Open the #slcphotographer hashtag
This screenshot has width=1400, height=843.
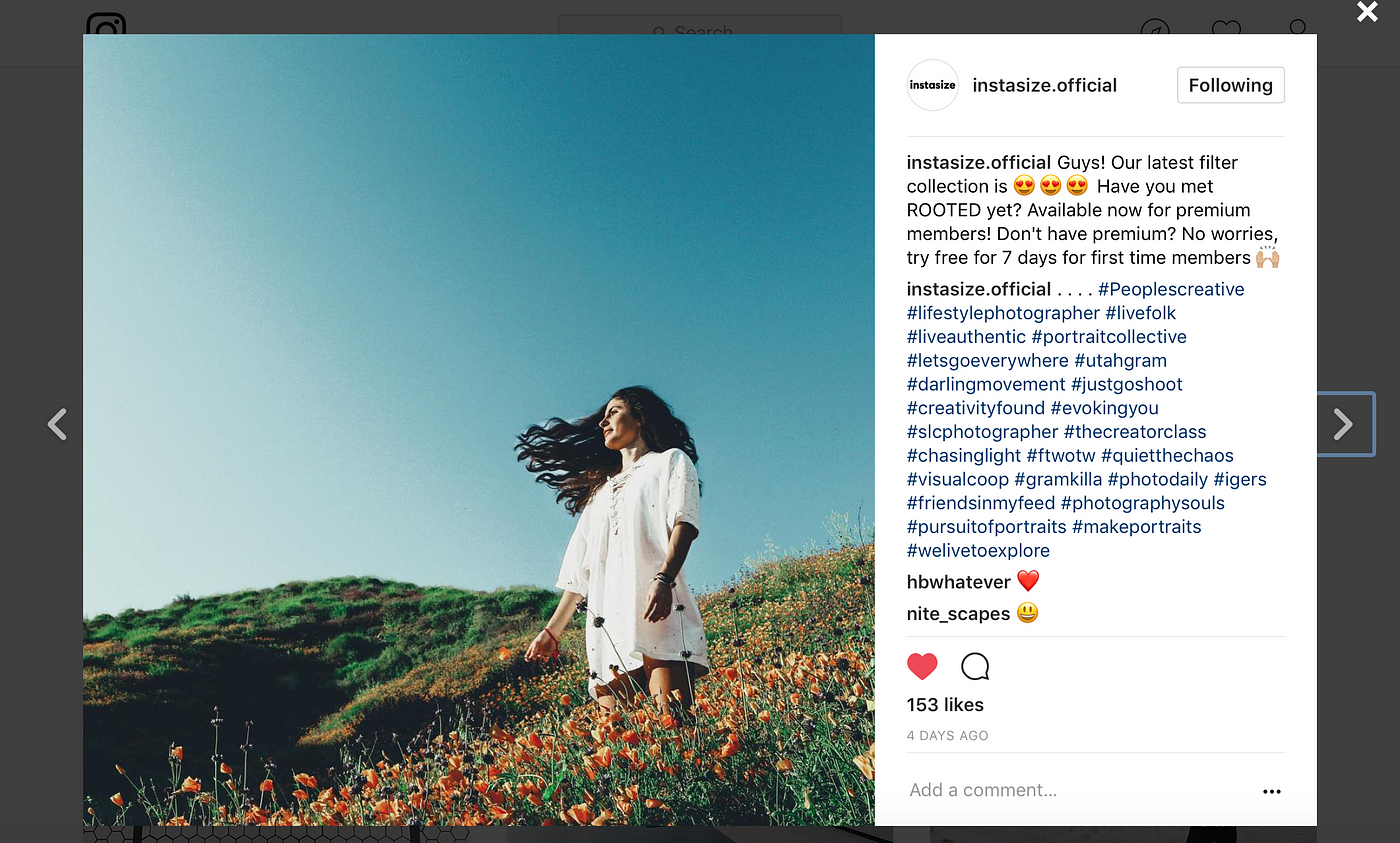pos(983,432)
